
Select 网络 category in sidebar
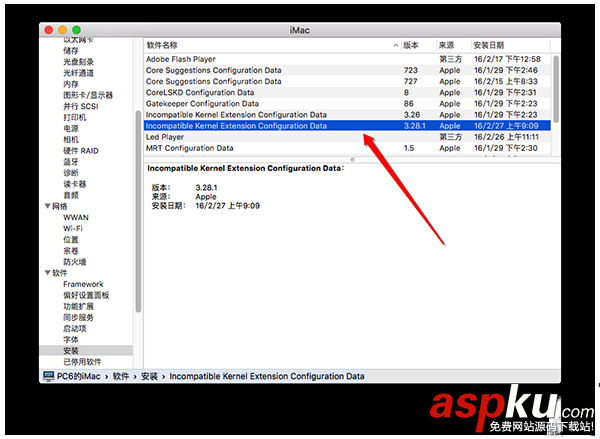pos(60,206)
